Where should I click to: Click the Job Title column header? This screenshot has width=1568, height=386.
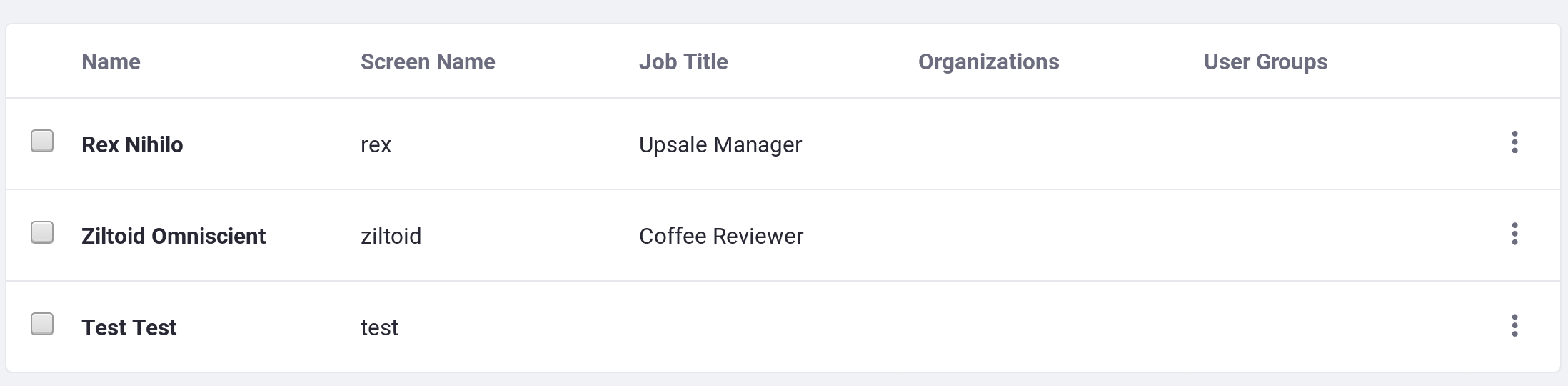683,62
